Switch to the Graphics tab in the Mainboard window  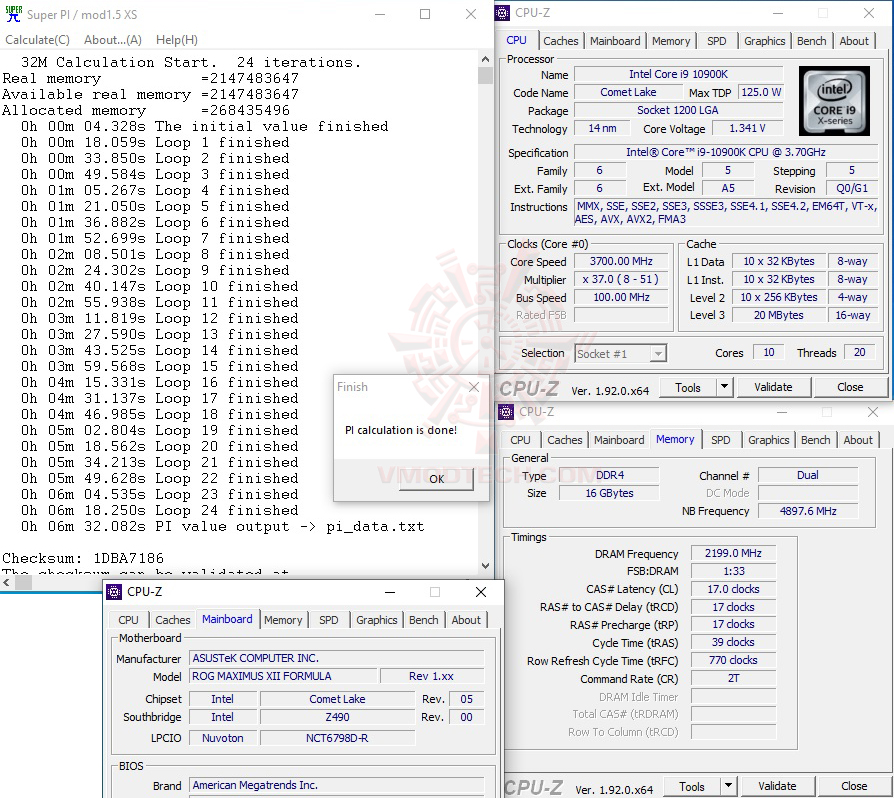[376, 620]
